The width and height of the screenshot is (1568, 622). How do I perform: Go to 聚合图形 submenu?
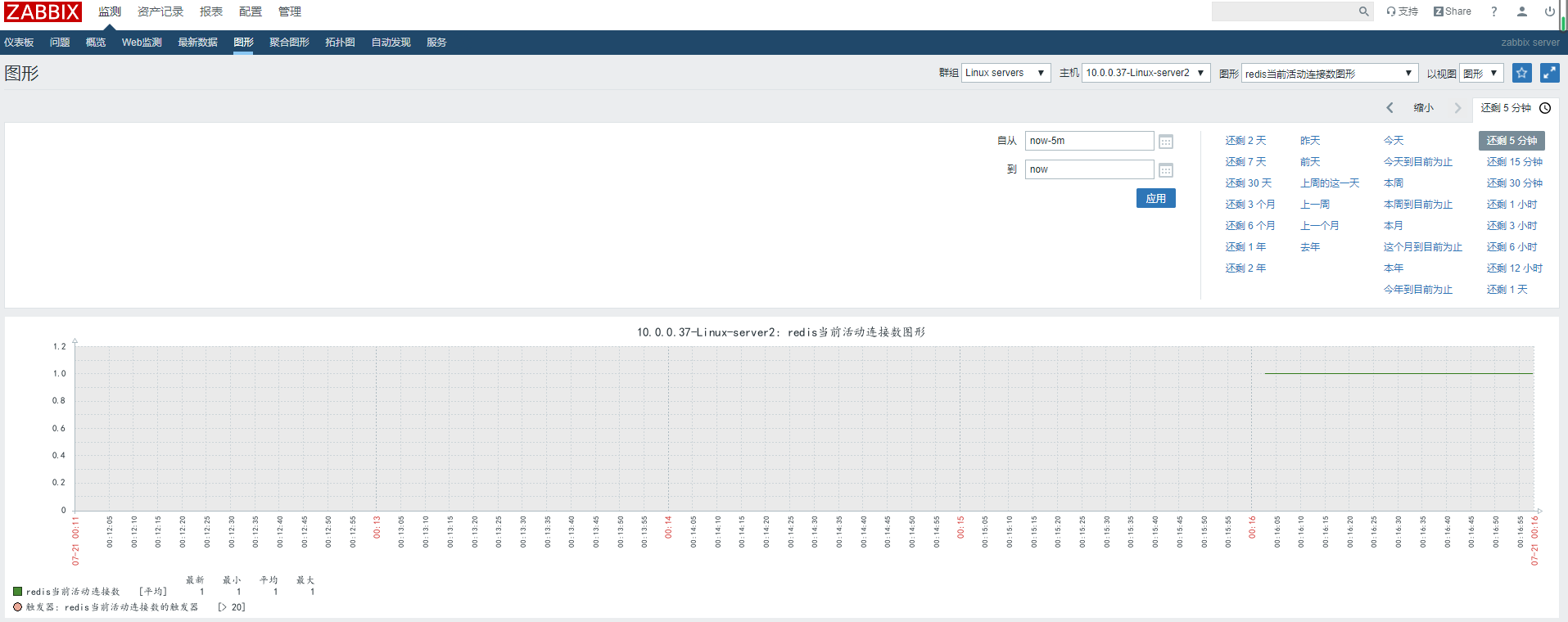tap(289, 43)
